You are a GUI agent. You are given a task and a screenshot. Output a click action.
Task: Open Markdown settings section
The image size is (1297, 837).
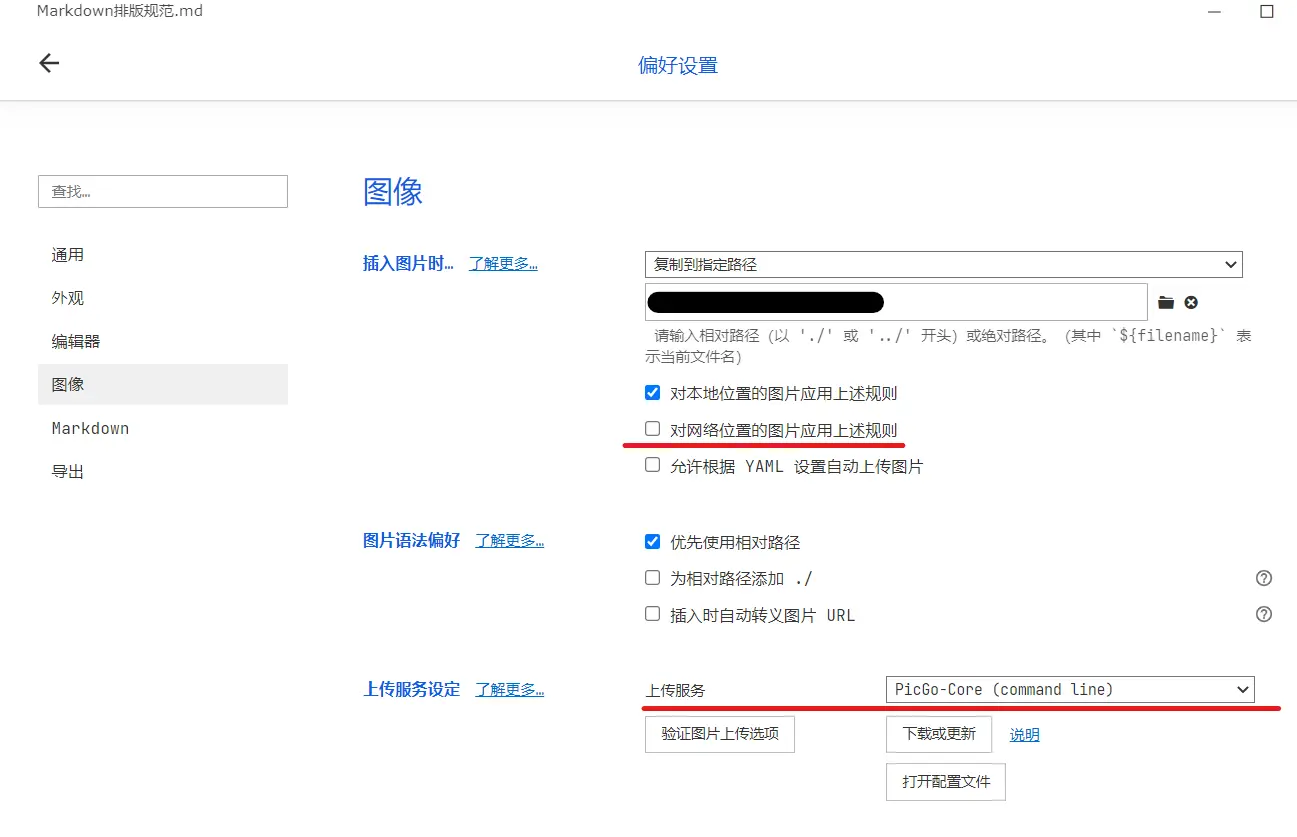click(x=163, y=428)
